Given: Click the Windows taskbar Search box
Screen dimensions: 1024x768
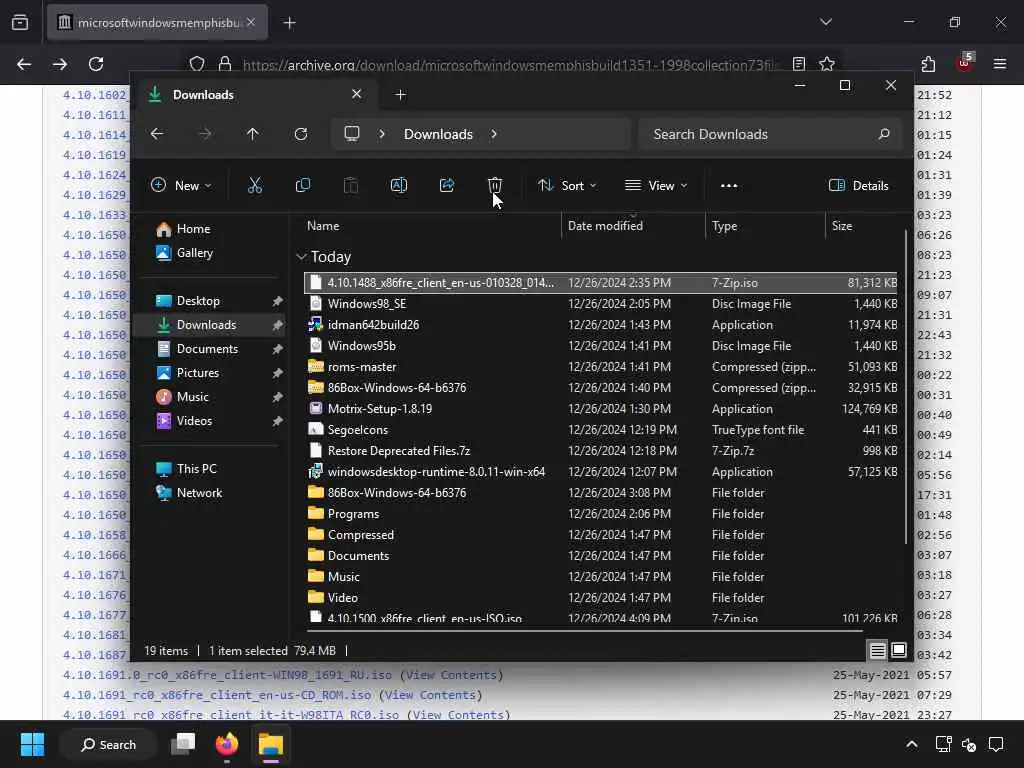Looking at the screenshot, I should 108,744.
